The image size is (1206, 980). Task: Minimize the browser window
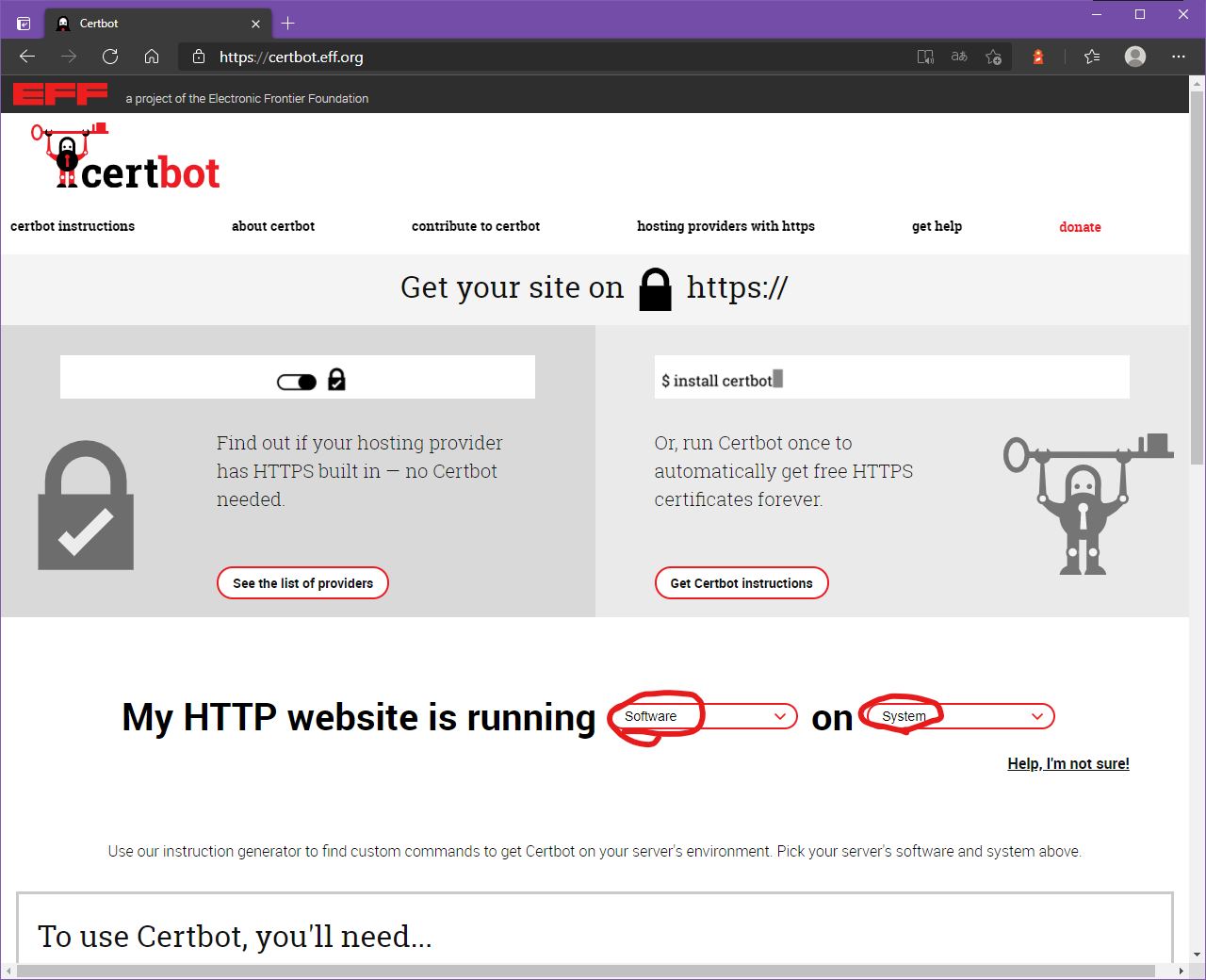coord(1097,14)
